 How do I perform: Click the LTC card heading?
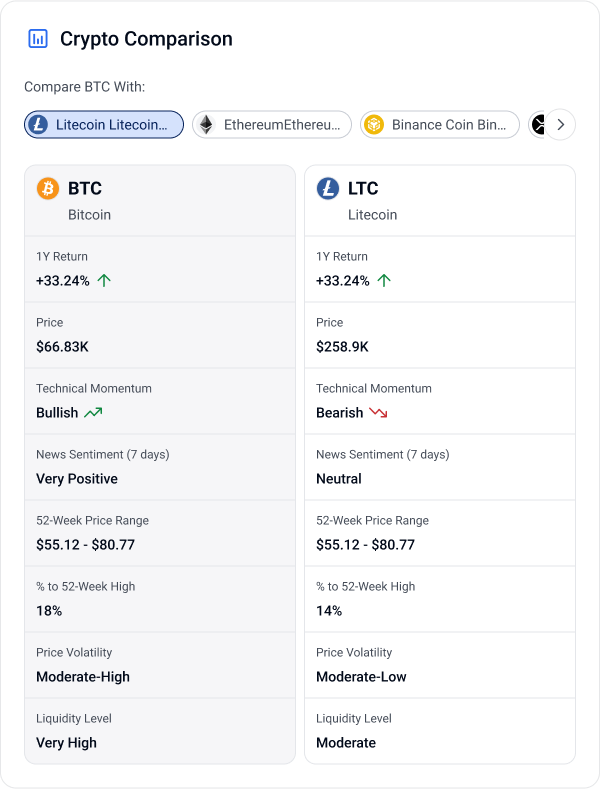coord(363,188)
